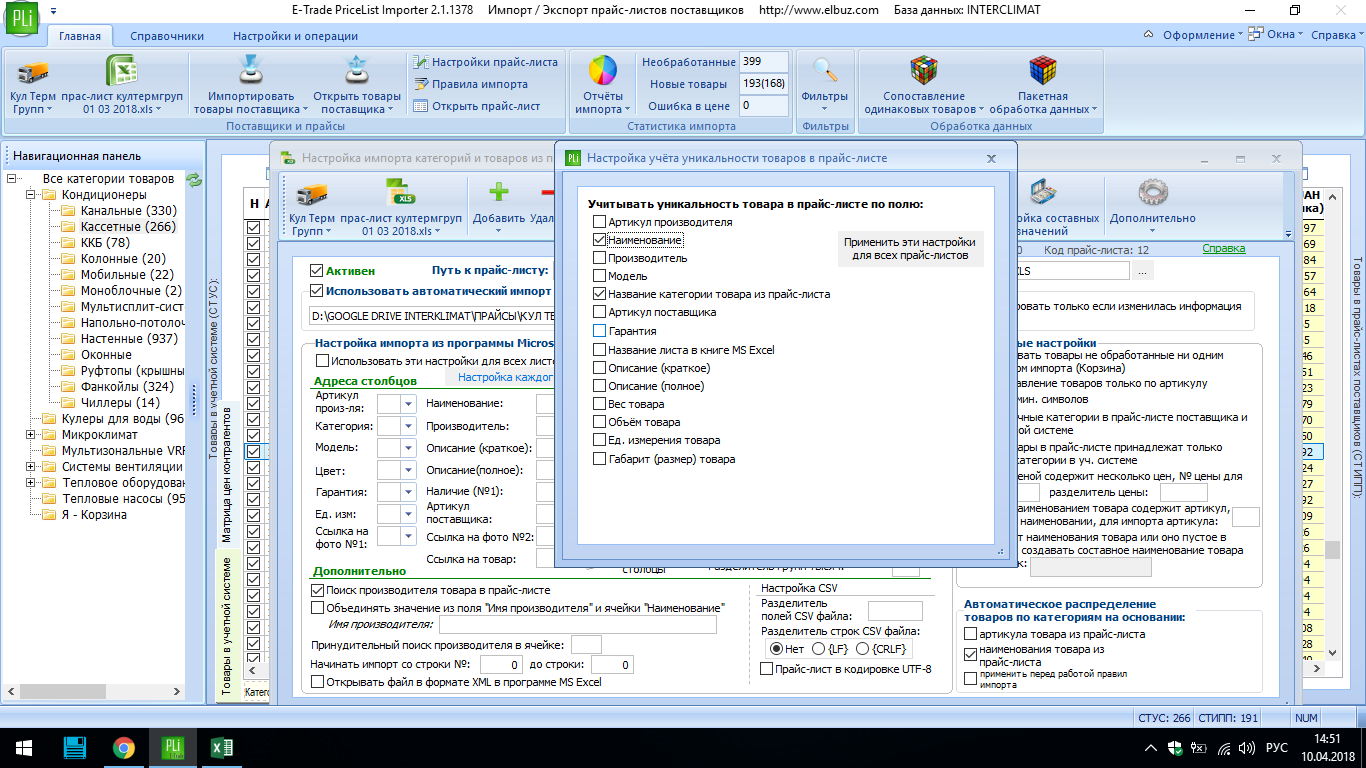Click the PLi application logo button

20,19
